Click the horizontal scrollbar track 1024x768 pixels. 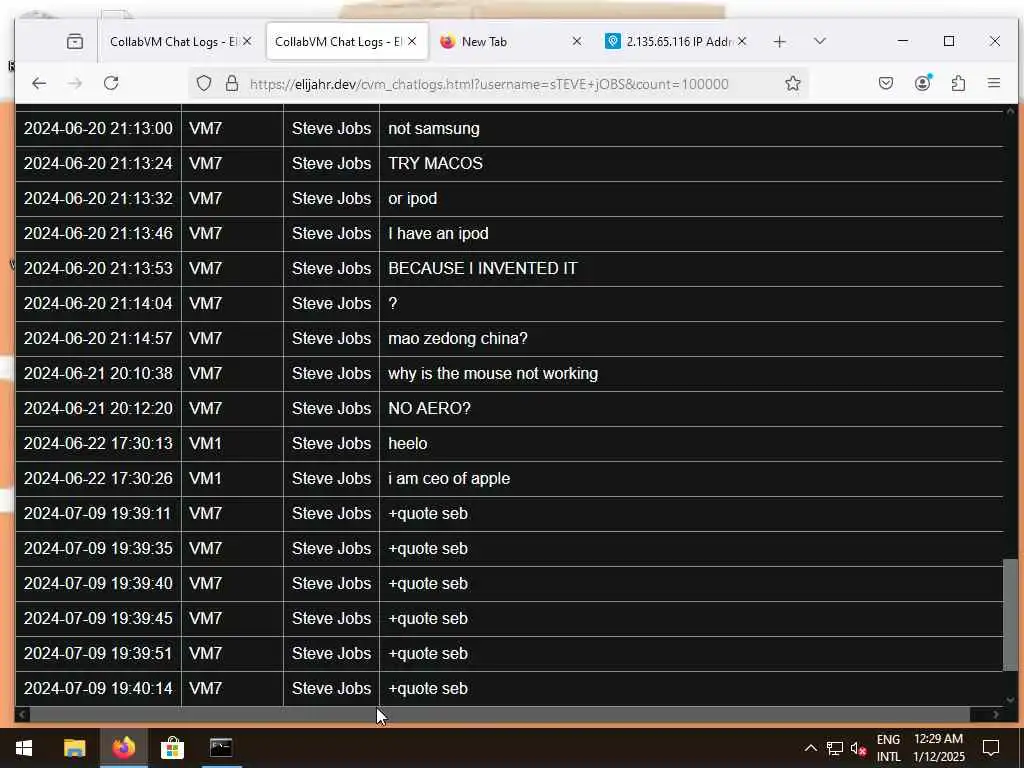click(500, 714)
